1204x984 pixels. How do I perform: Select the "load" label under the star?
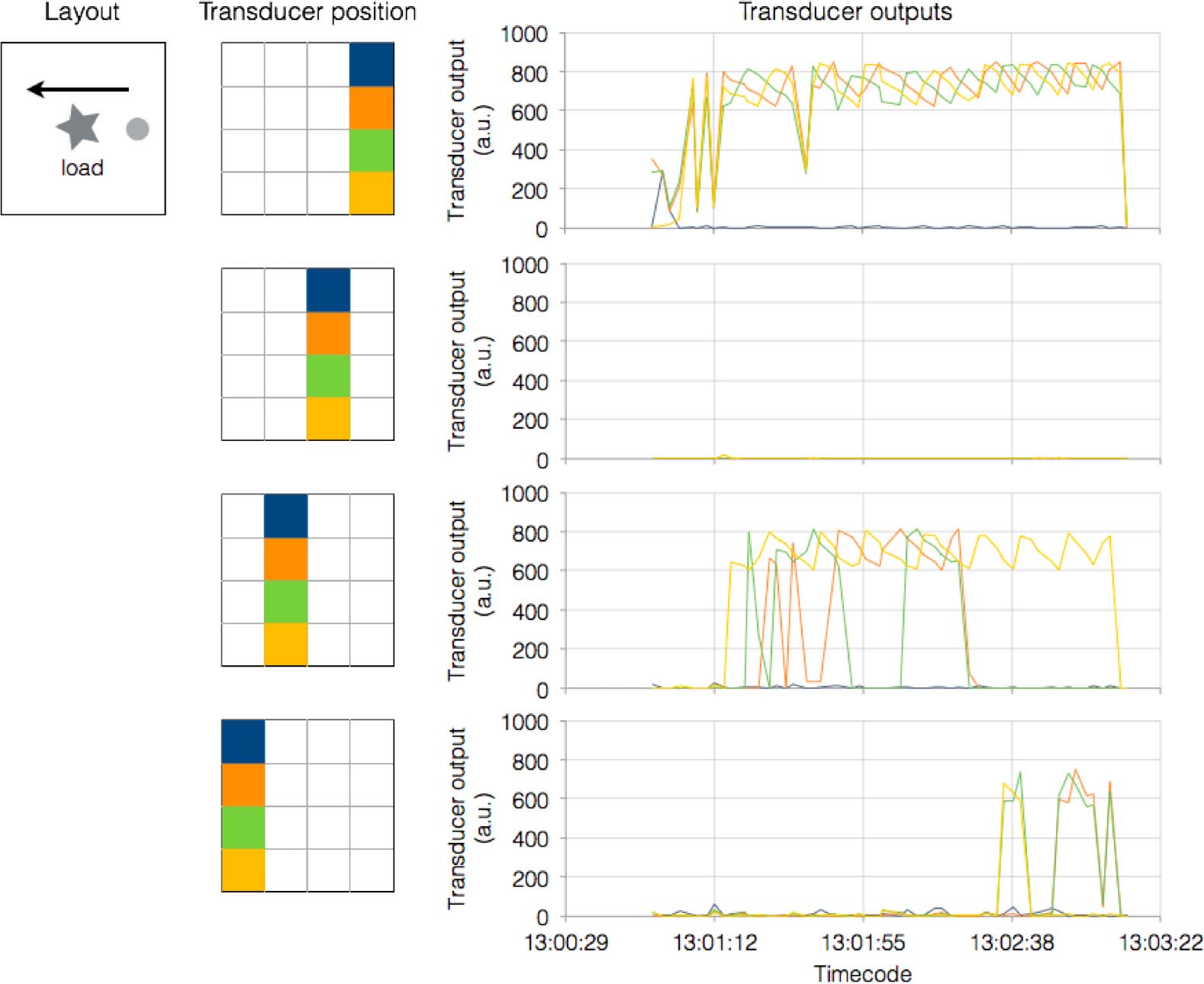coord(82,168)
